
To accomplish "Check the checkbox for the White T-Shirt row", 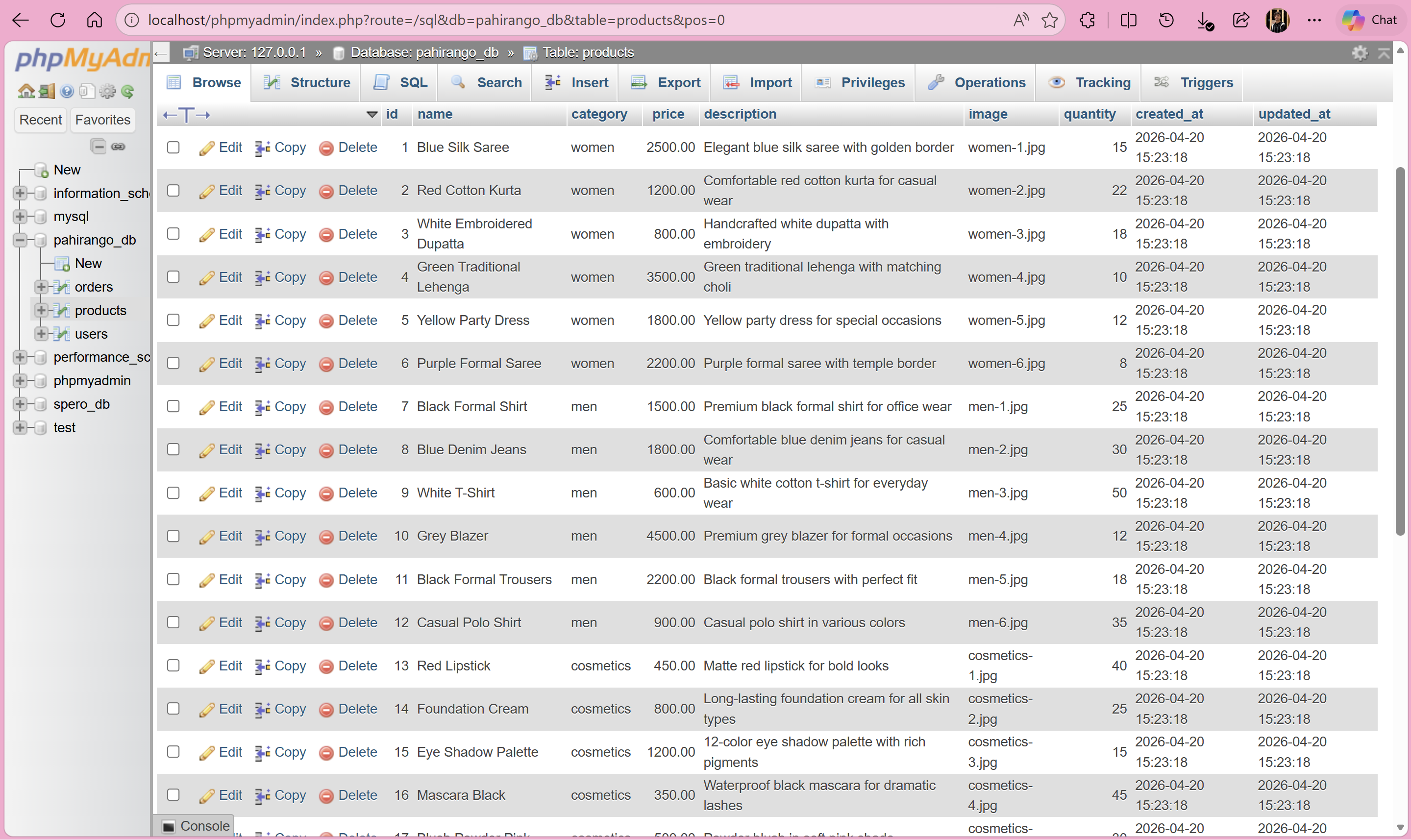I will (173, 493).
